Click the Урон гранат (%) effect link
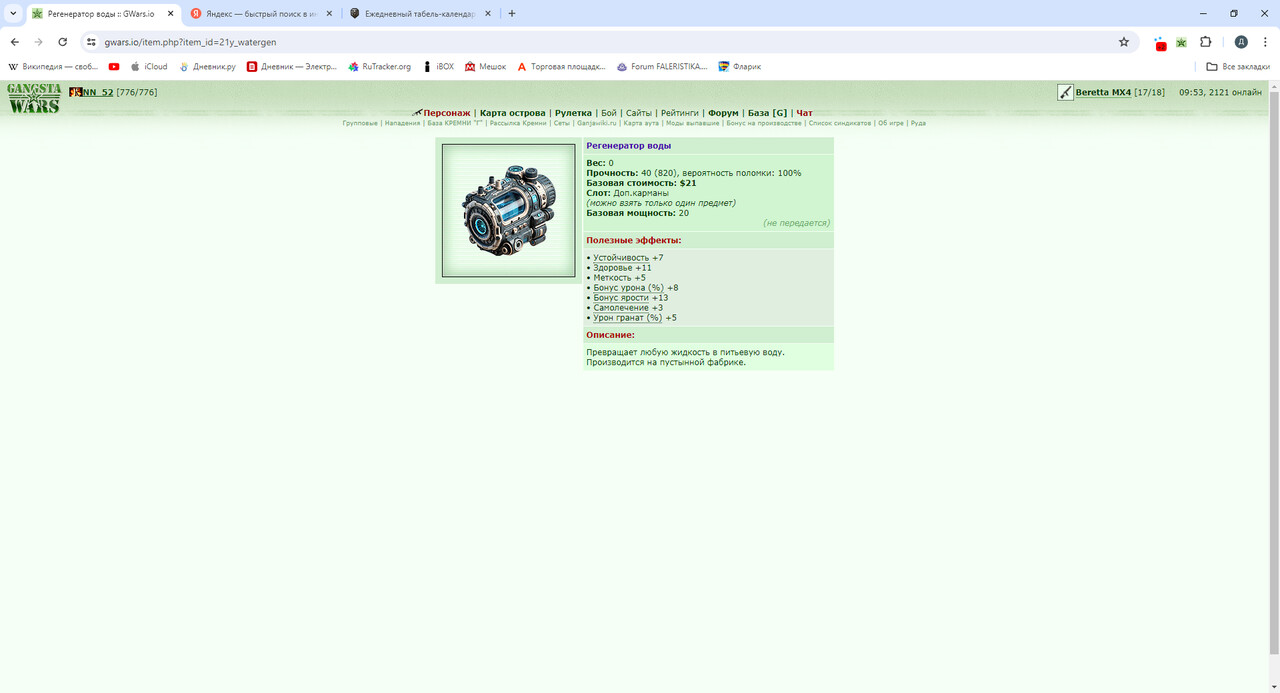This screenshot has width=1280, height=693. click(627, 318)
